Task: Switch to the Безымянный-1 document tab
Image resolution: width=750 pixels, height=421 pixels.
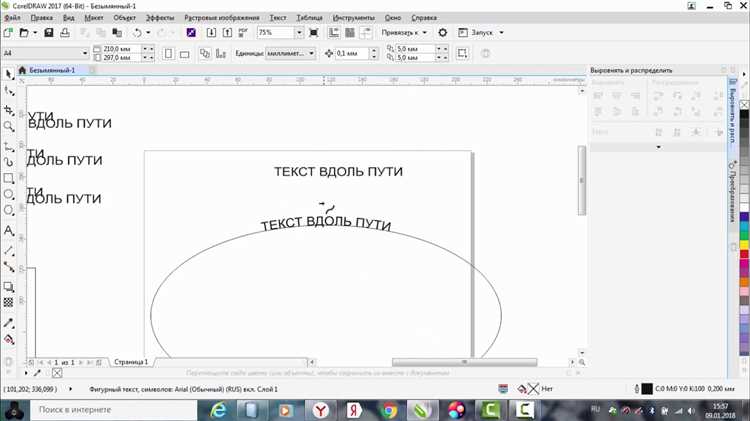Action: click(x=52, y=70)
